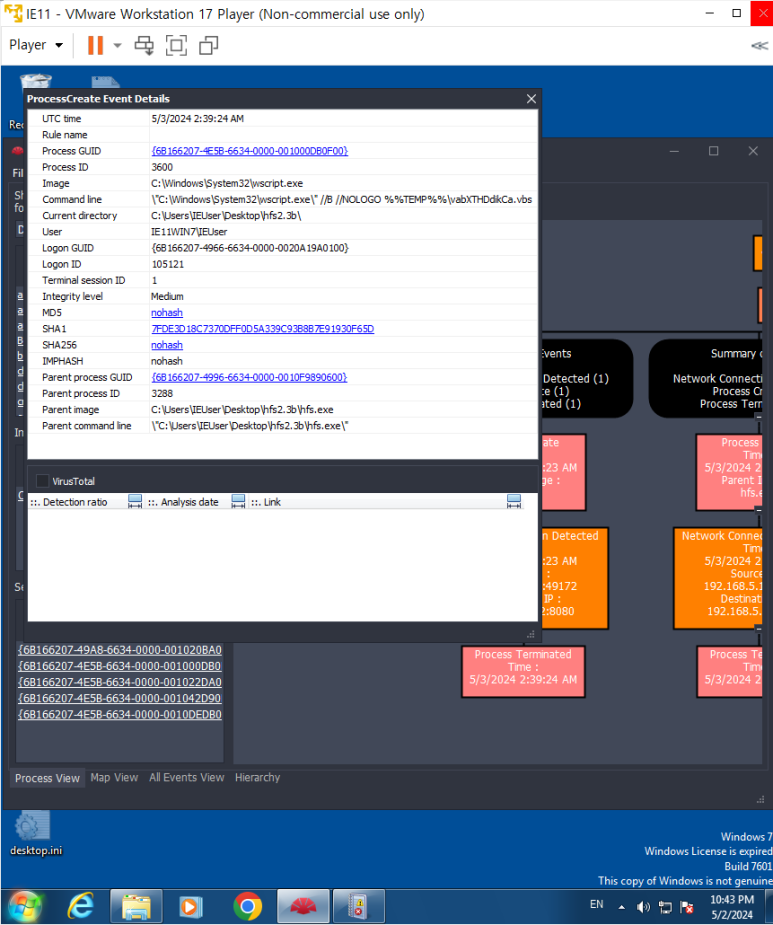Launch Internet Explorer from taskbar

(80, 906)
